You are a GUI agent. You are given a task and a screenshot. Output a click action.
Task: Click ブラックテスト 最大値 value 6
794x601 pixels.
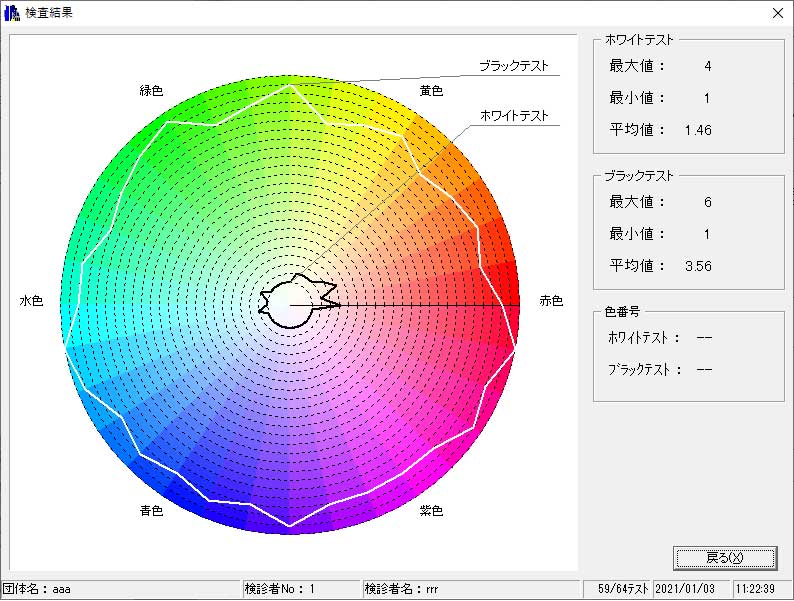[707, 203]
